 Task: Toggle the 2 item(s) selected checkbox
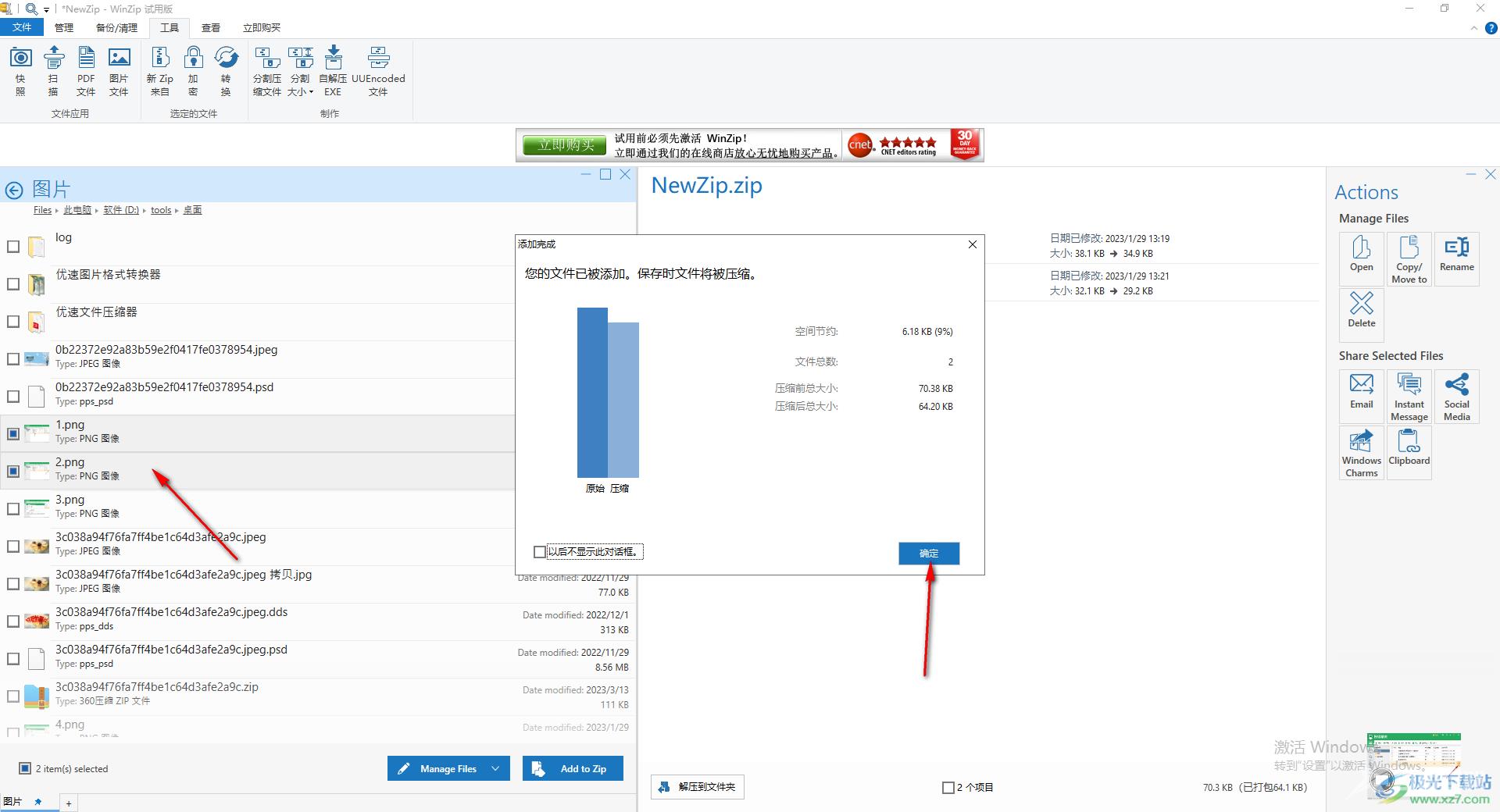click(x=25, y=769)
